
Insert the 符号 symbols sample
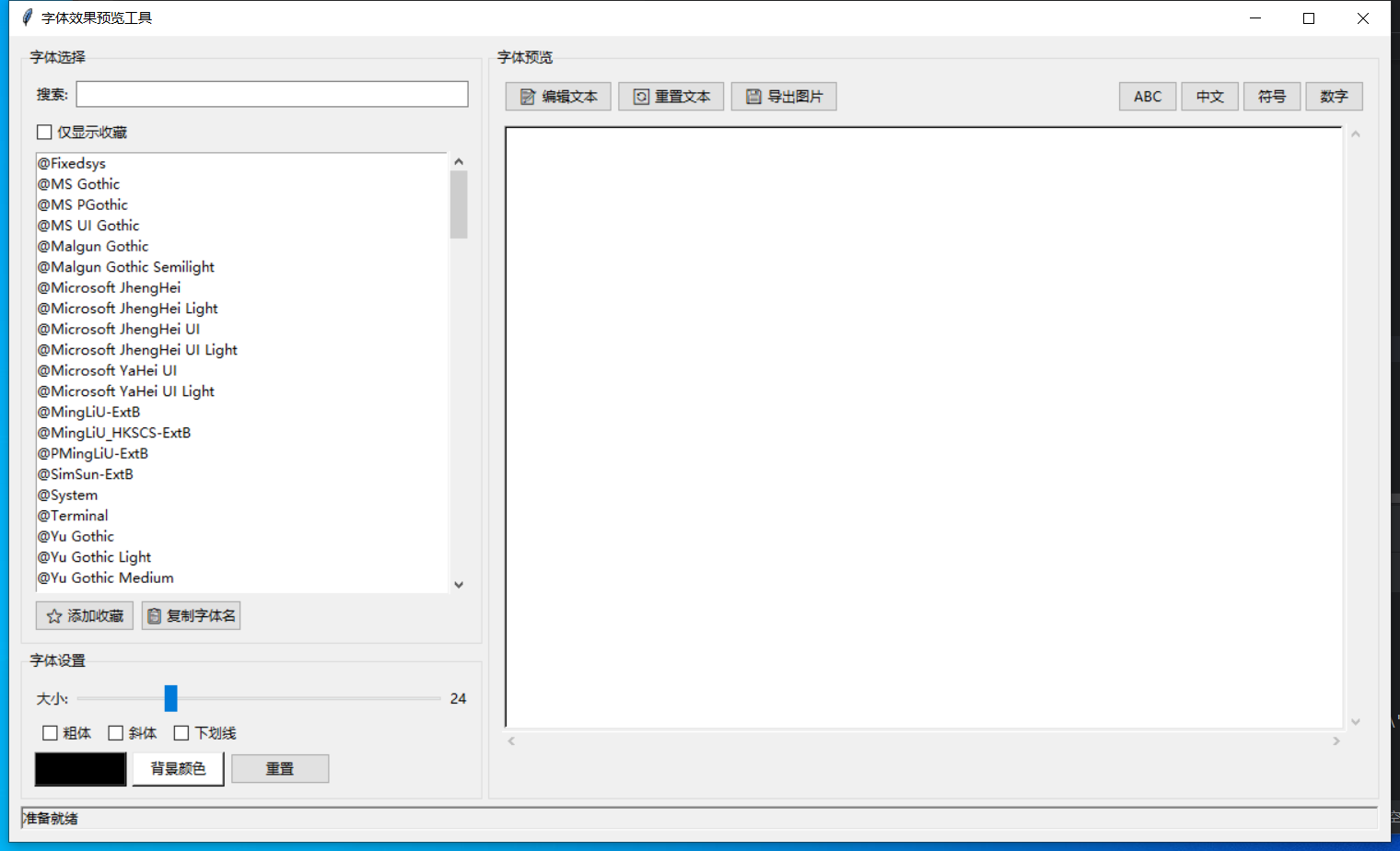(1272, 97)
